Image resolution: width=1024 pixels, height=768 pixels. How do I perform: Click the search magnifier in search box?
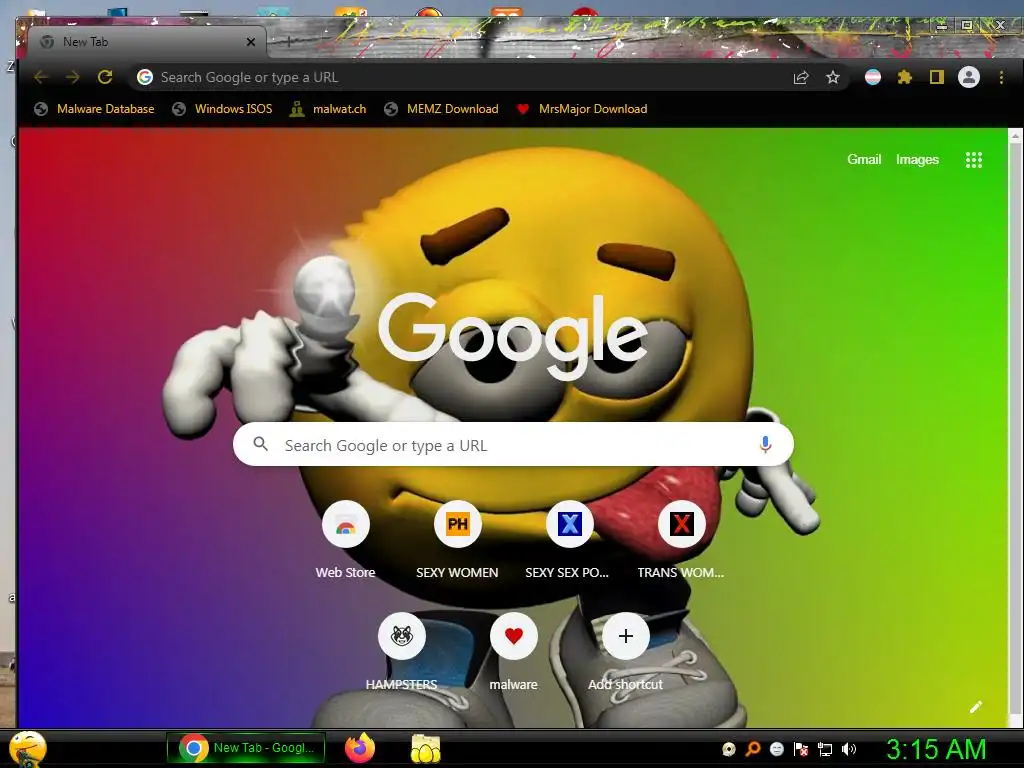coord(261,444)
